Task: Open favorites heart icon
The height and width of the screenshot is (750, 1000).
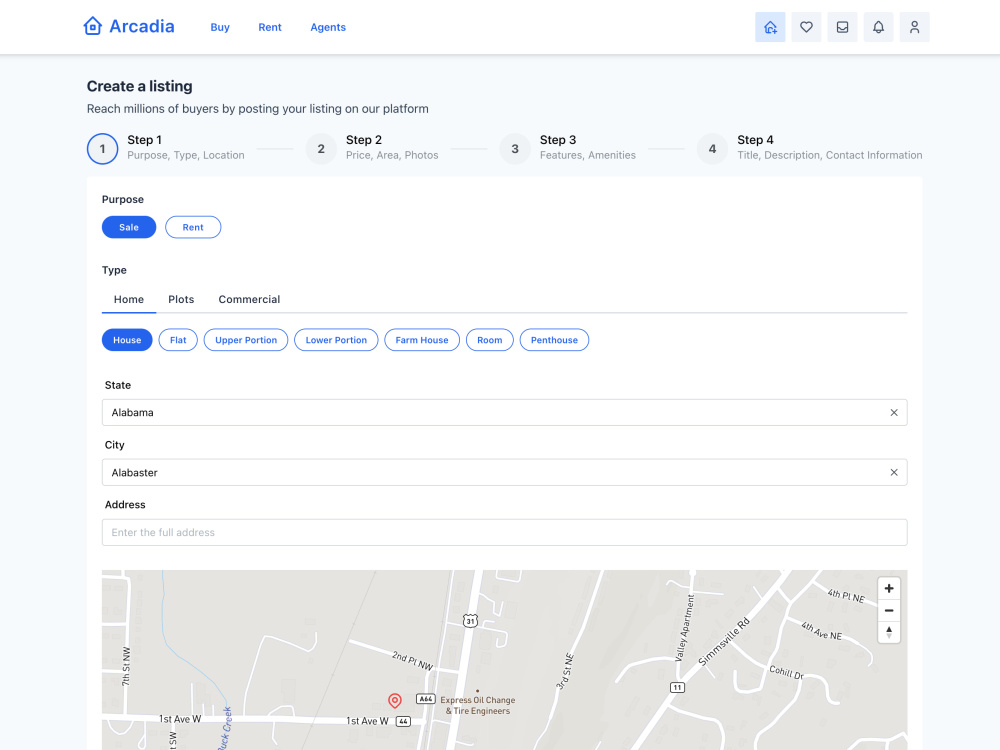Action: 806,27
